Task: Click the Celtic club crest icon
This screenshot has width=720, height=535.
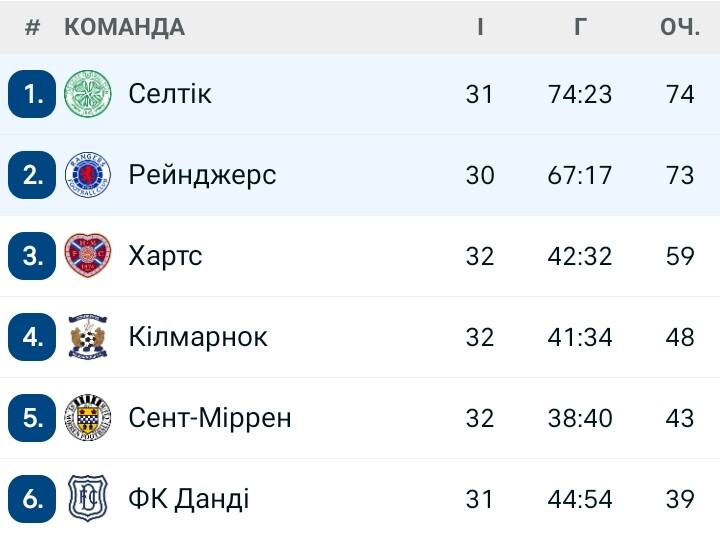Action: (87, 94)
